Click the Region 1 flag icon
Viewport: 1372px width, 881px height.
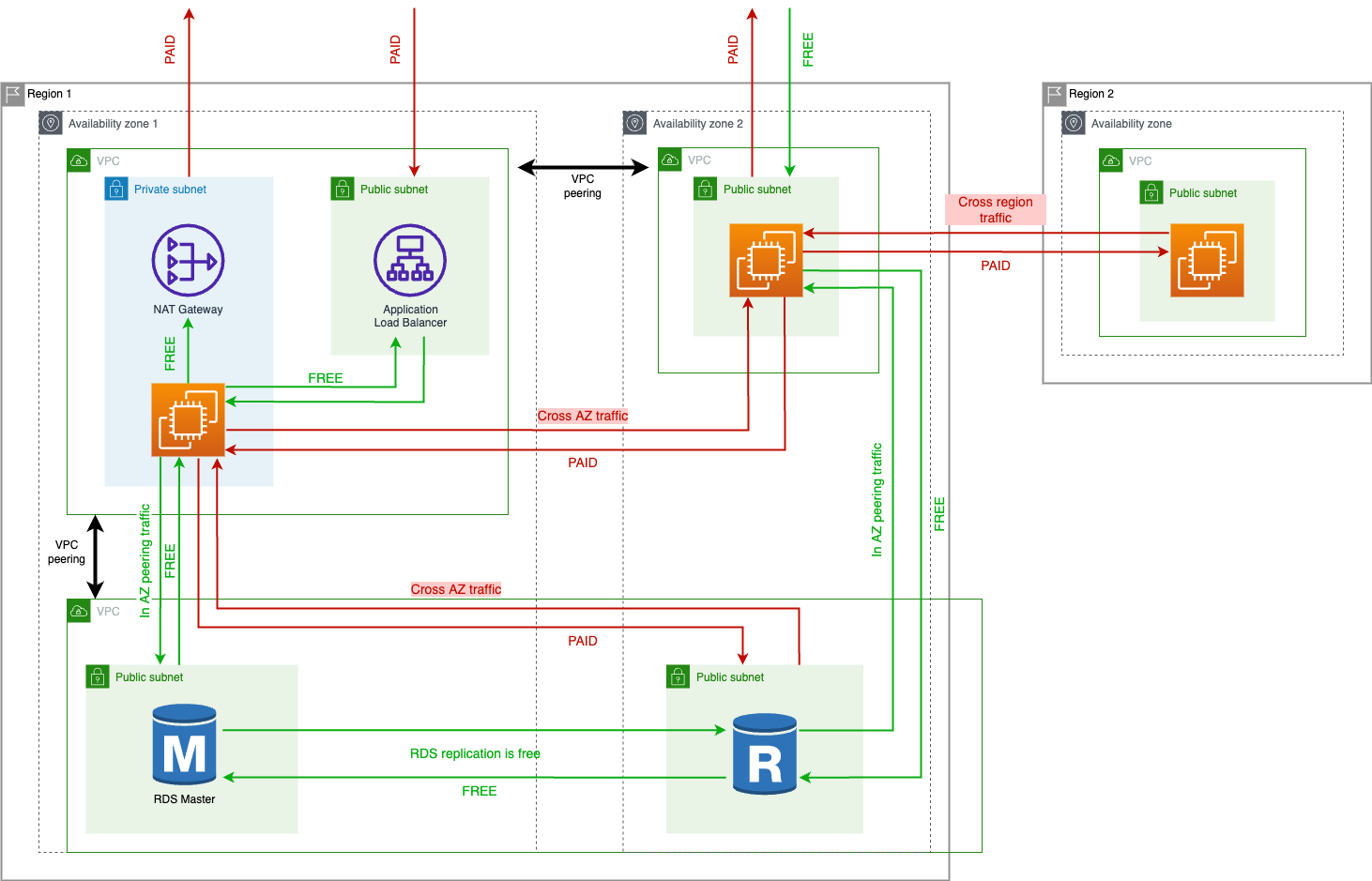13,94
